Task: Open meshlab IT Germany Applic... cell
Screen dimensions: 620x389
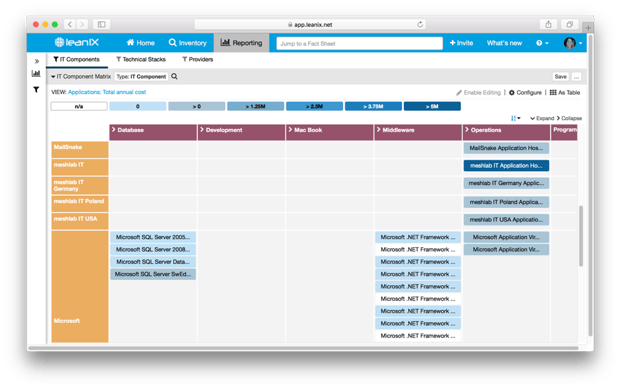Action: [506, 183]
